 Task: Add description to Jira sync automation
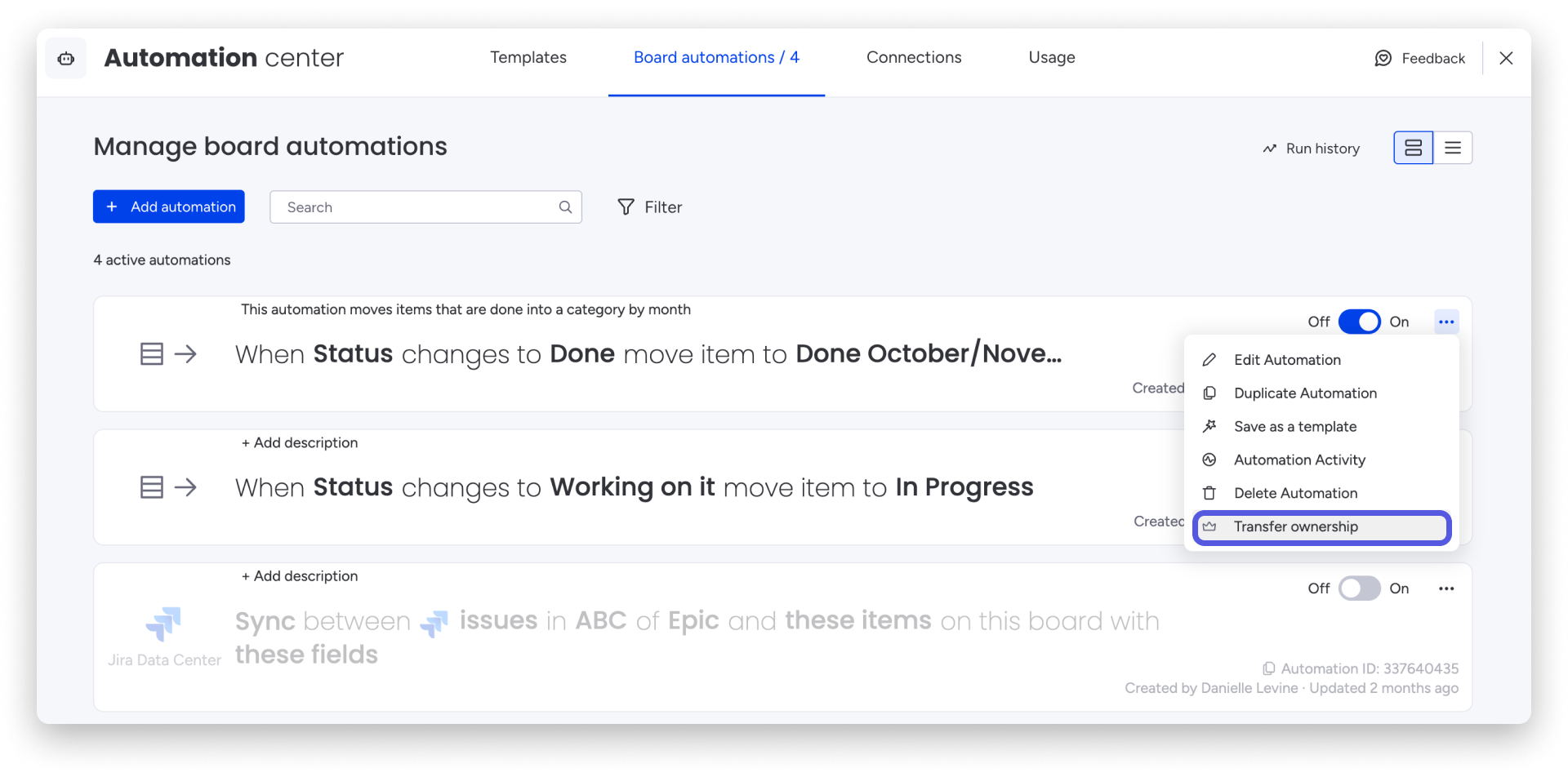click(300, 576)
